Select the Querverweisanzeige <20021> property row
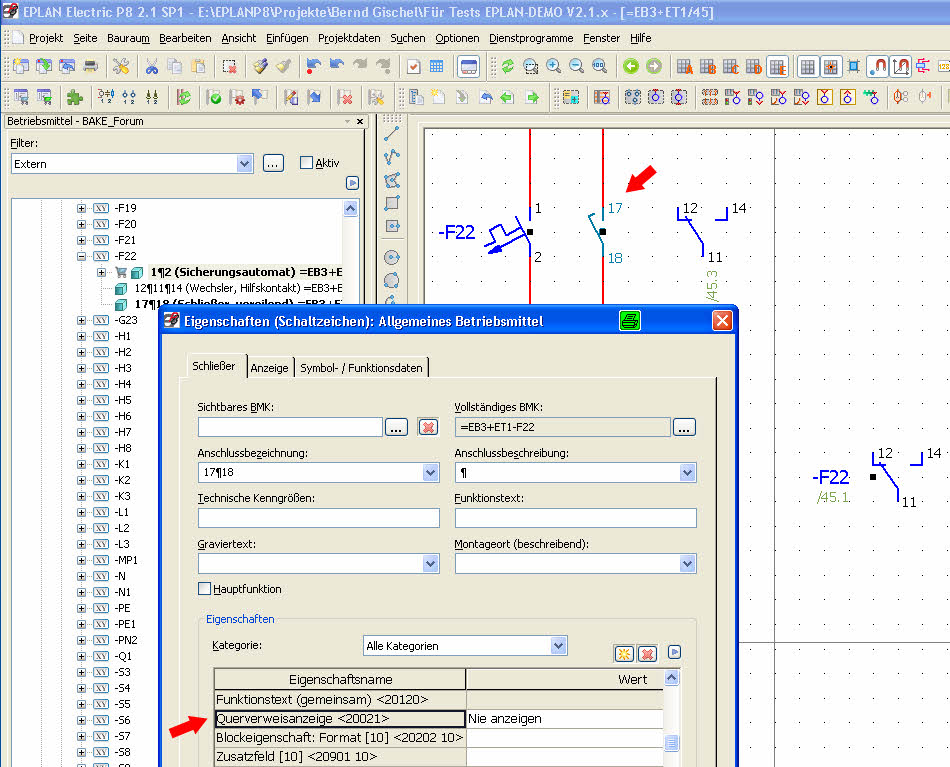The width and height of the screenshot is (950, 767). [439, 719]
